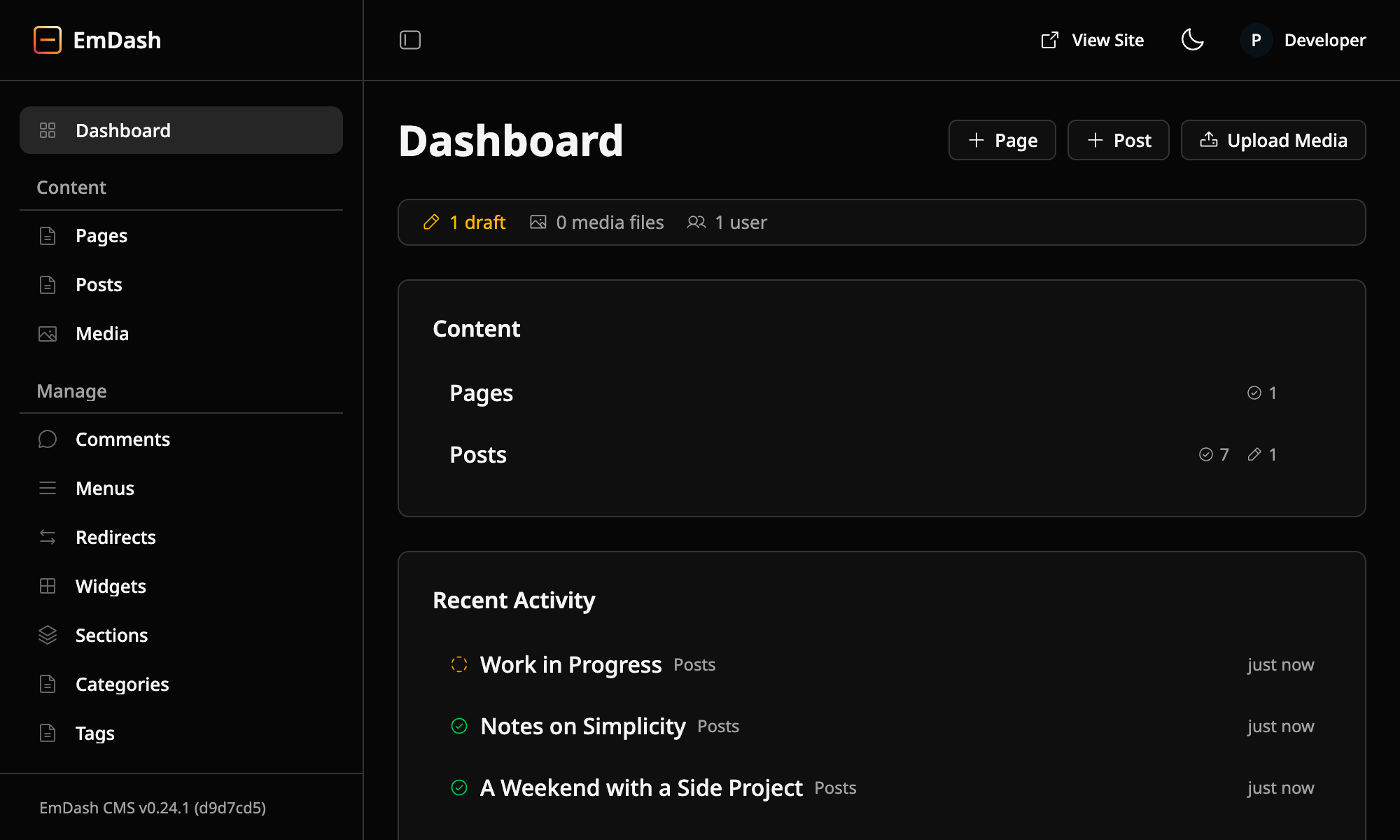This screenshot has height=840, width=1400.
Task: Click the EmDash brand name
Action: pyautogui.click(x=117, y=40)
